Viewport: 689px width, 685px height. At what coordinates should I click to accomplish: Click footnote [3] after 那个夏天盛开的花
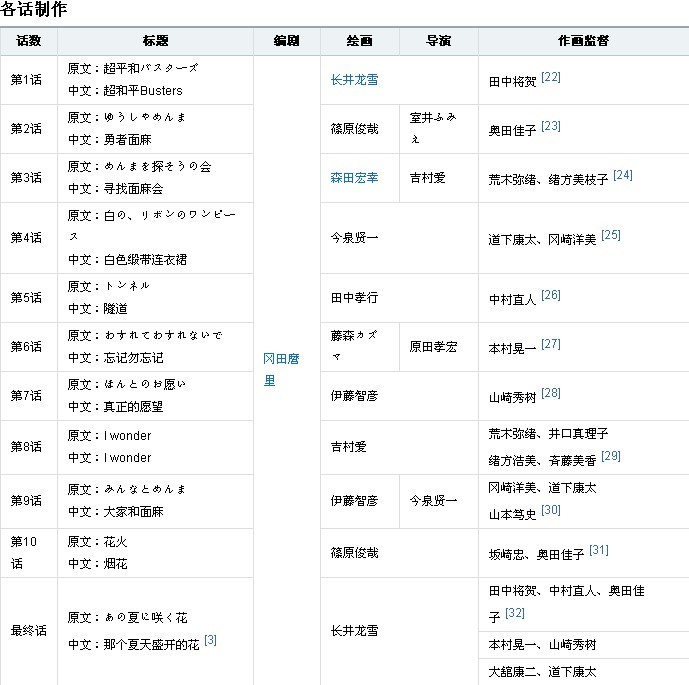[x=210, y=640]
